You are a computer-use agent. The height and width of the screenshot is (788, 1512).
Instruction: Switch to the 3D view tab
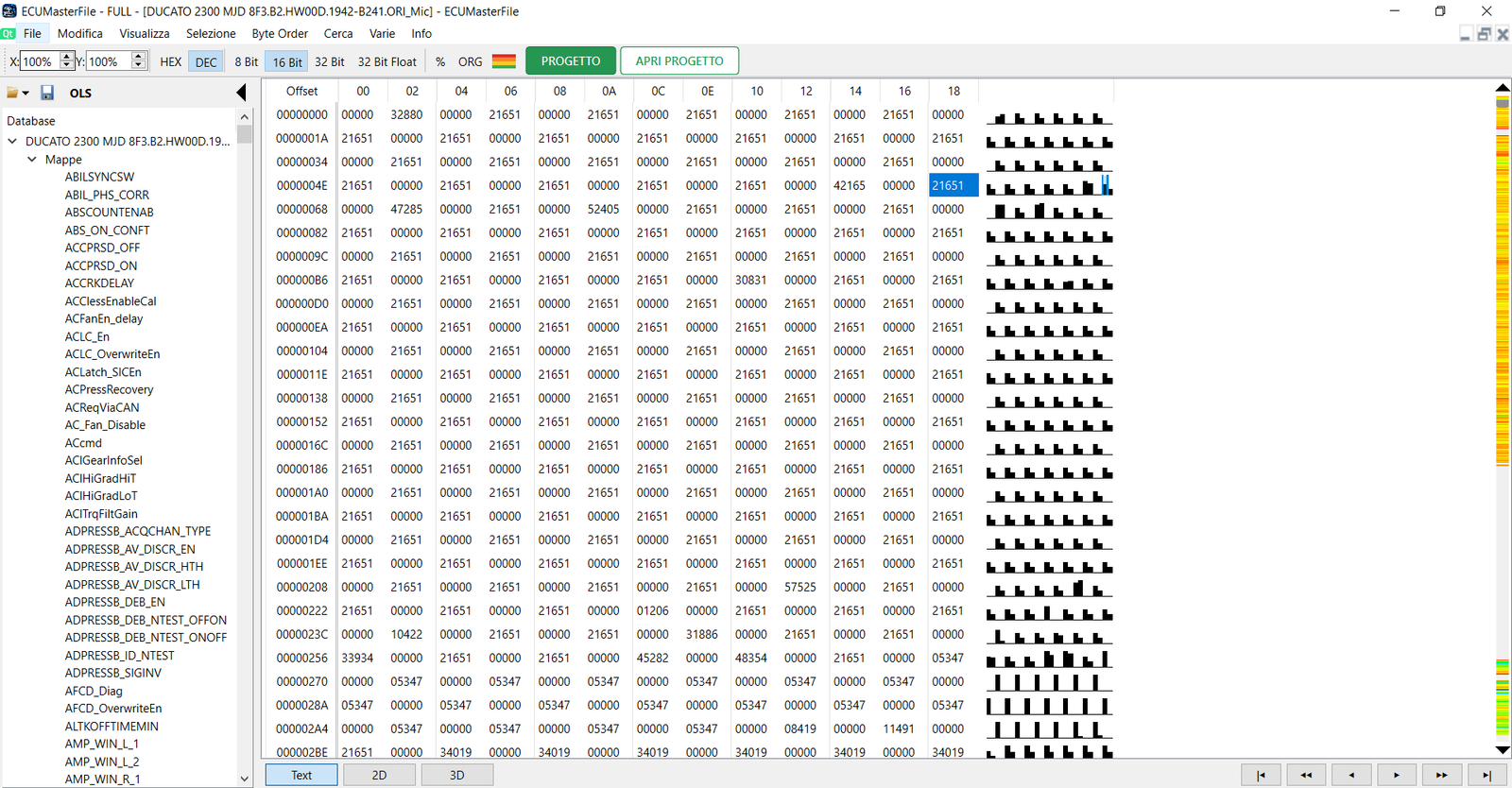[457, 775]
